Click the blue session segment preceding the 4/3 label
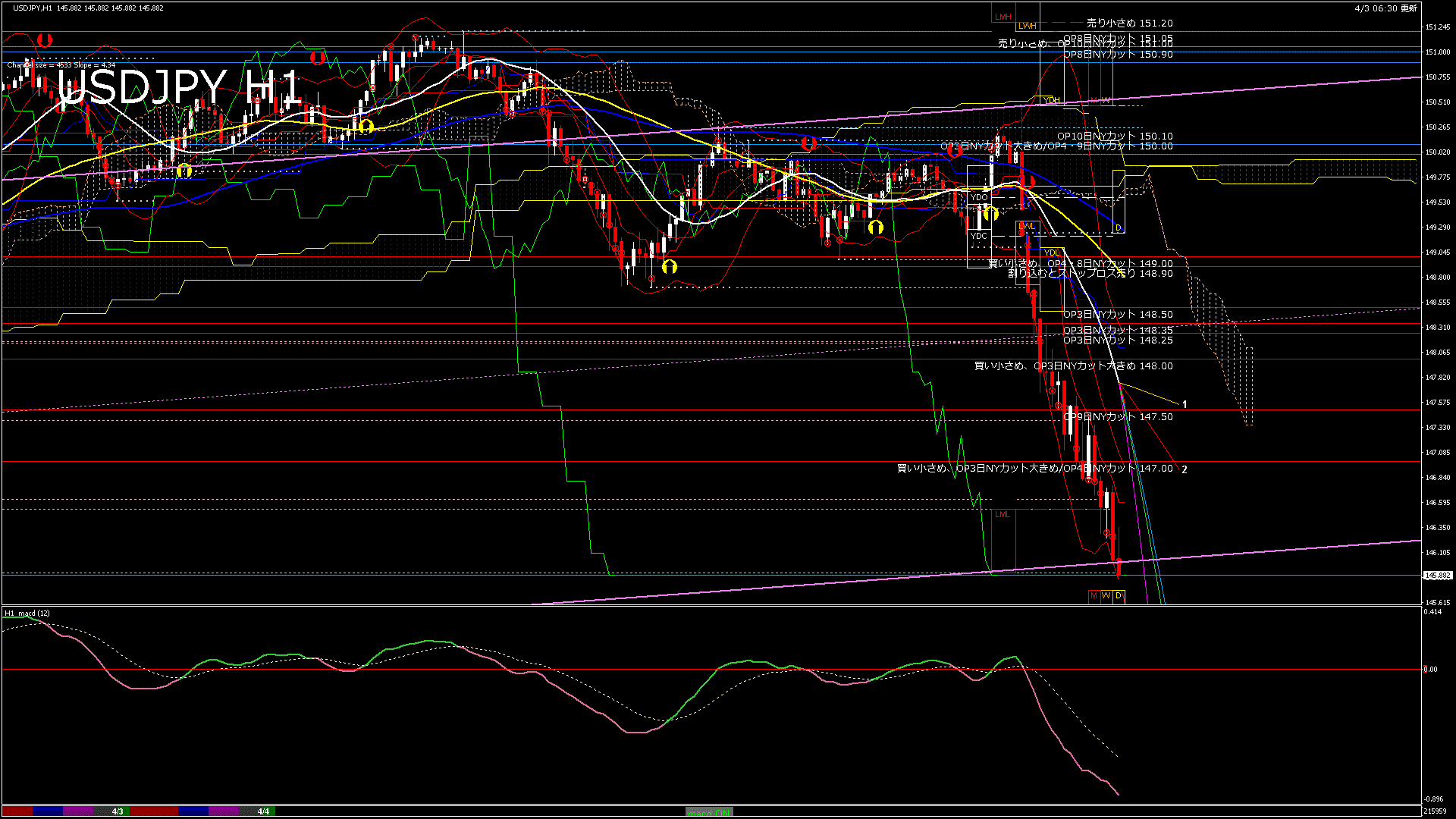The width and height of the screenshot is (1456, 819). [48, 811]
